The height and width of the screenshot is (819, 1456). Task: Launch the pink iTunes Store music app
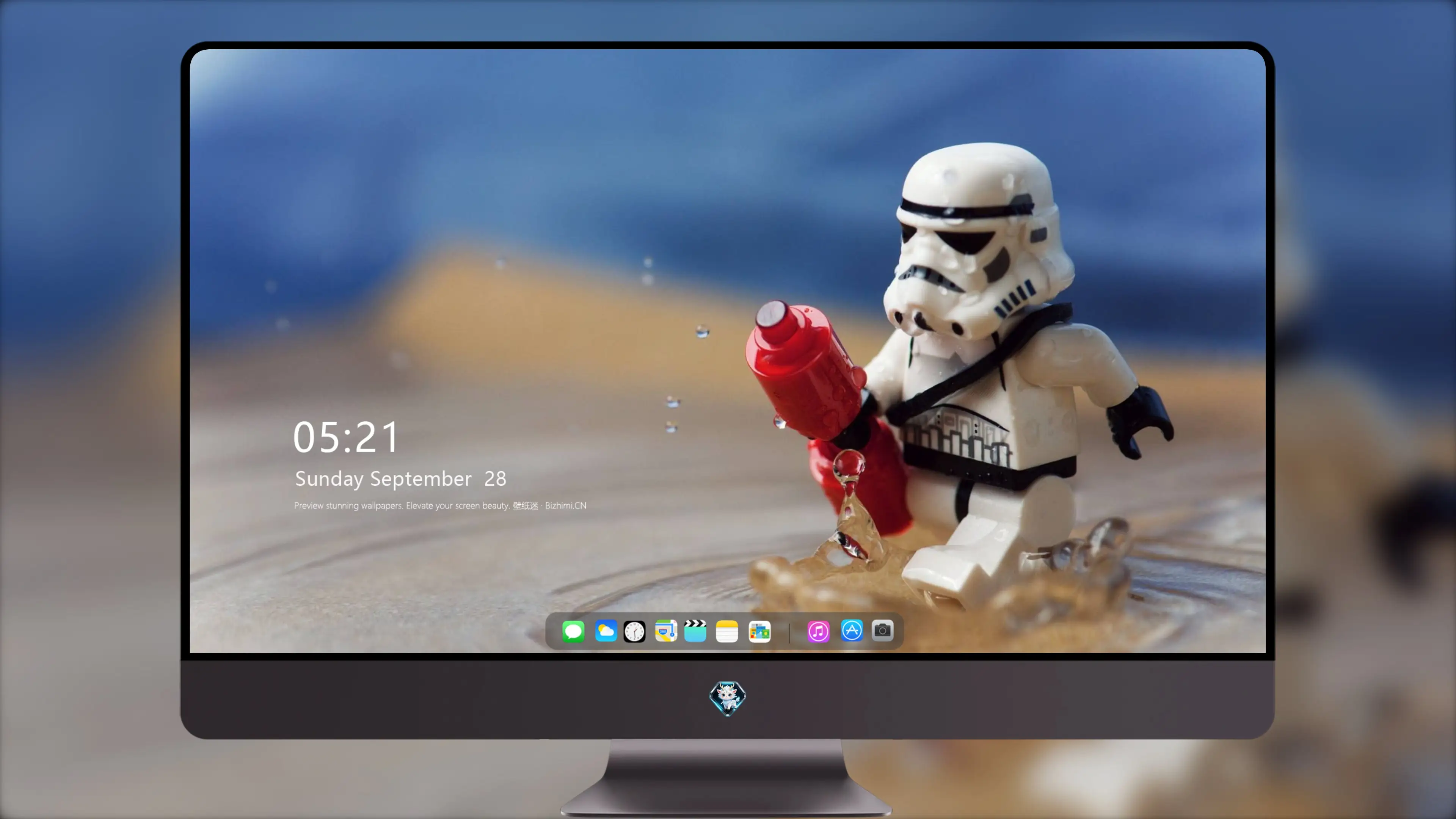(x=819, y=631)
